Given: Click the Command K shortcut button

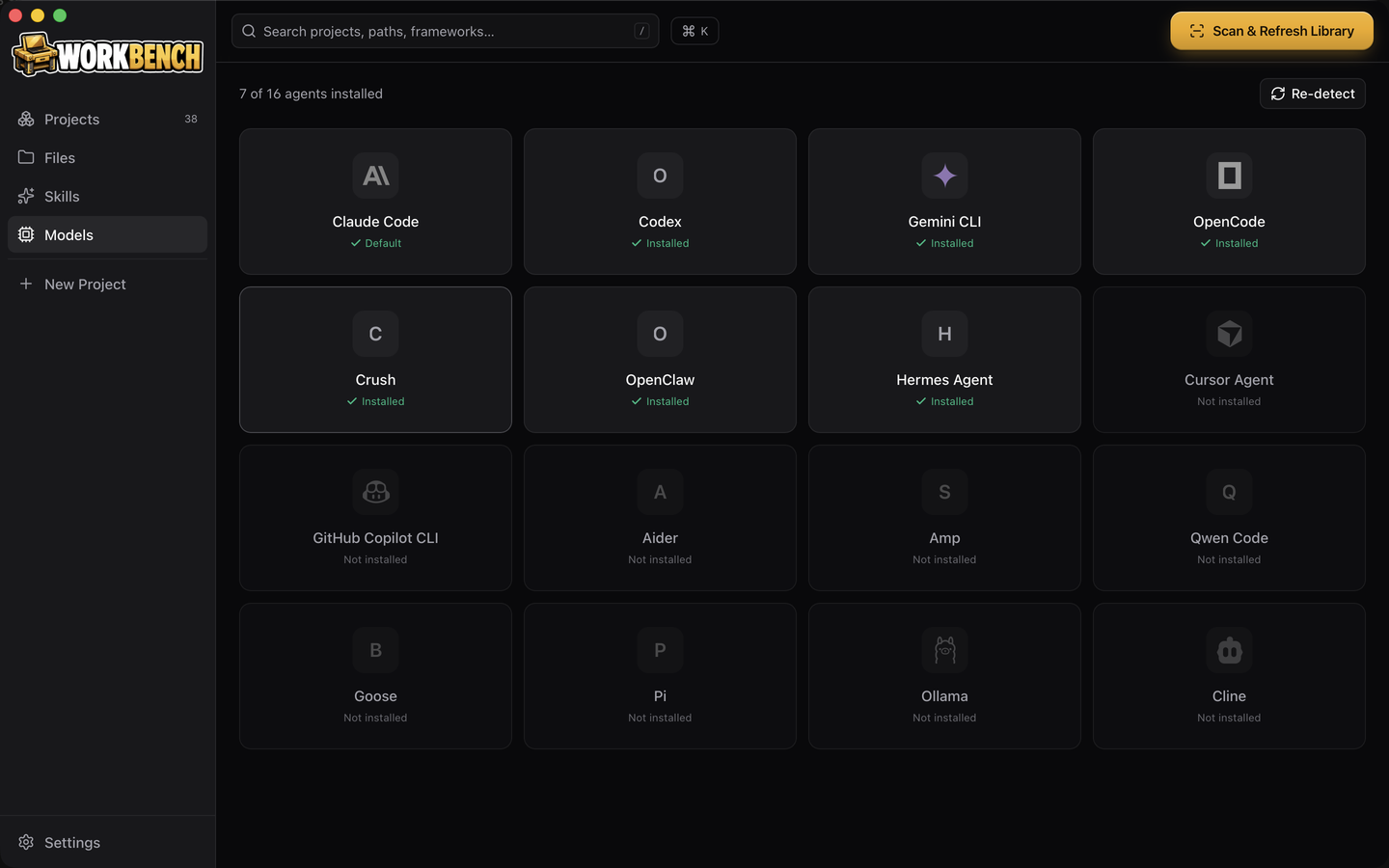Looking at the screenshot, I should point(694,31).
